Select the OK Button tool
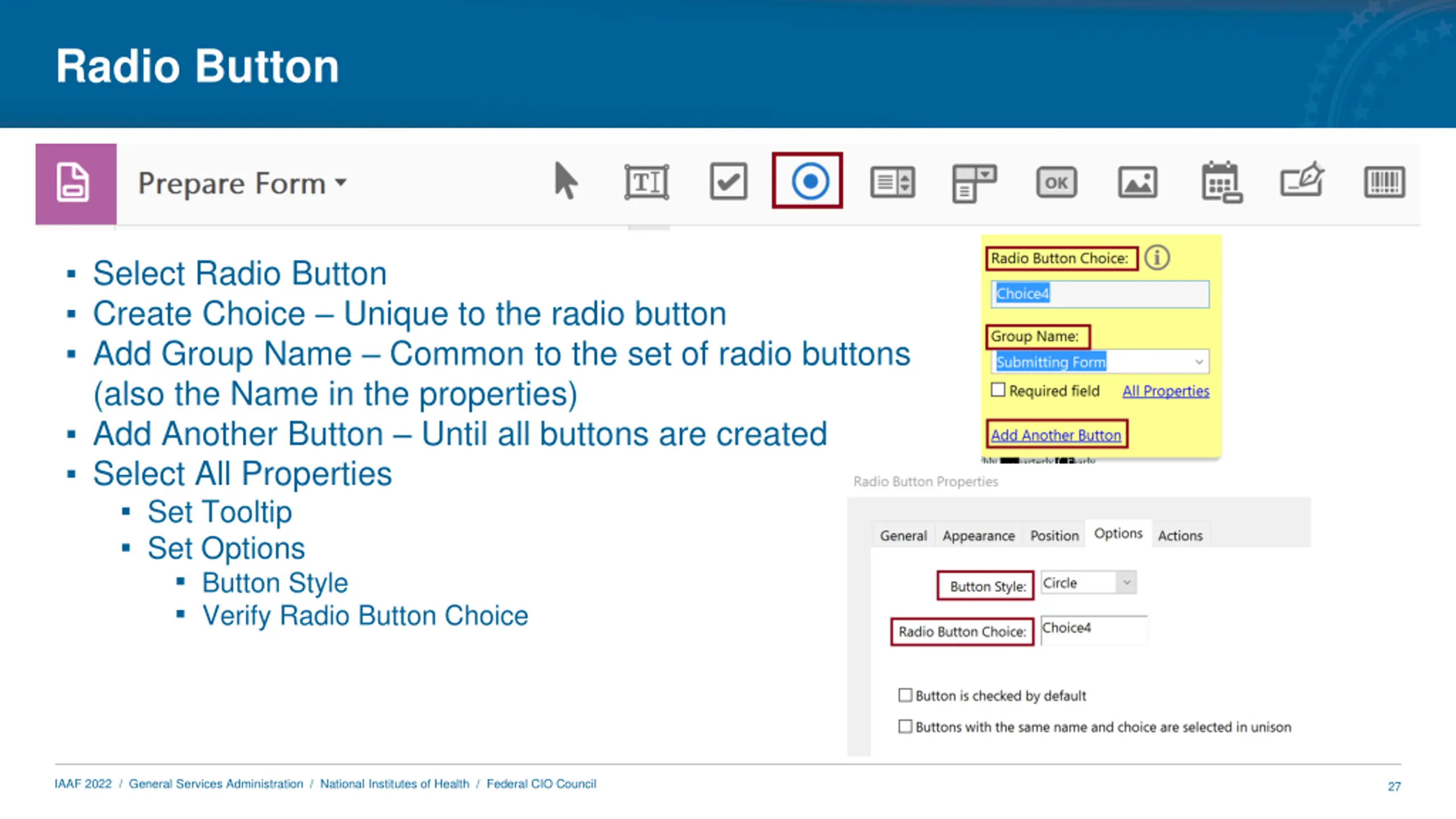This screenshot has width=1456, height=819. (x=1056, y=183)
